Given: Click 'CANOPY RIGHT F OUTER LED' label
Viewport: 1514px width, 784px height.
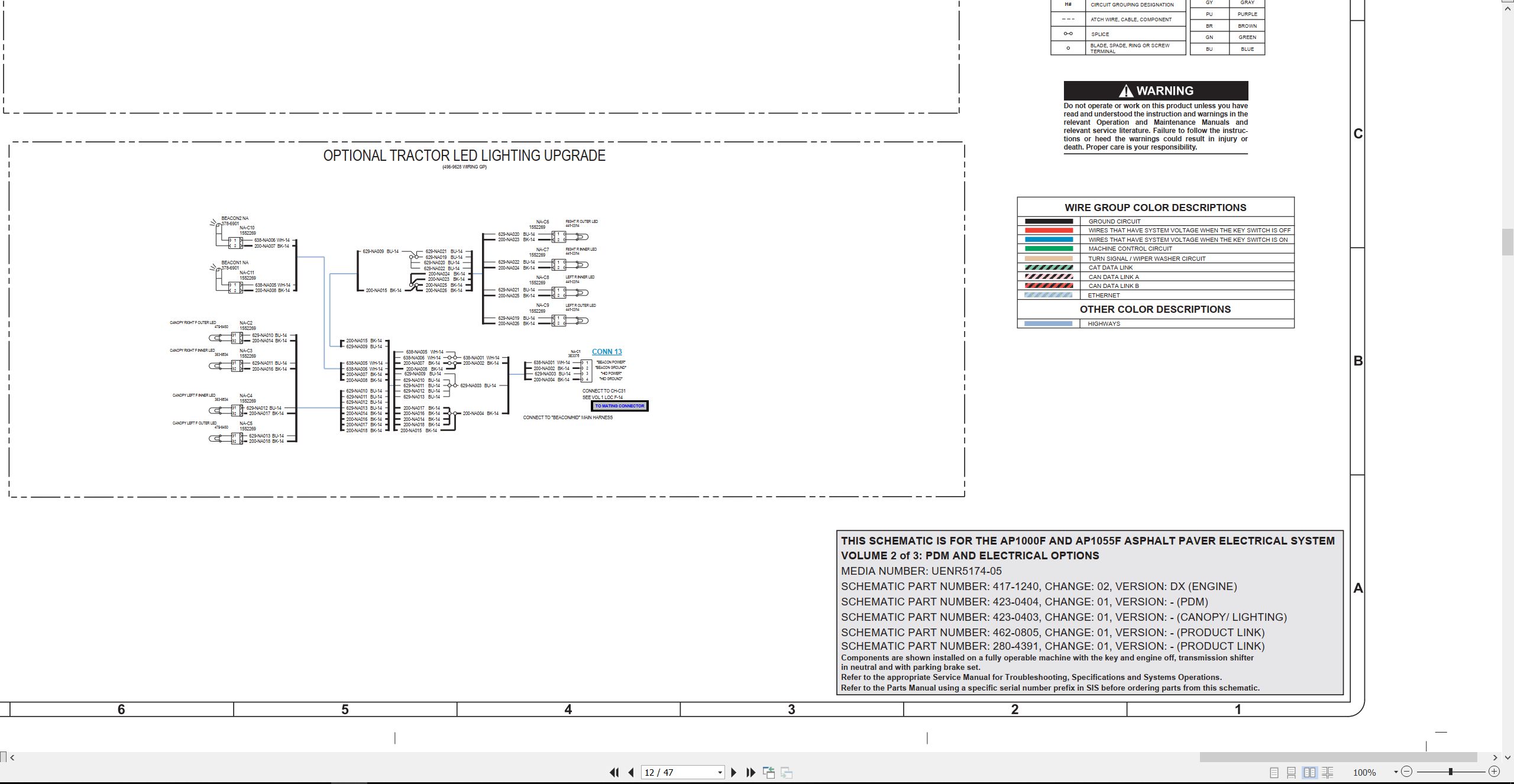Looking at the screenshot, I should coord(193,323).
